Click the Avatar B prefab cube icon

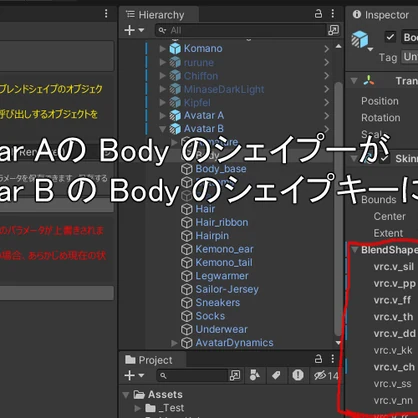click(175, 129)
